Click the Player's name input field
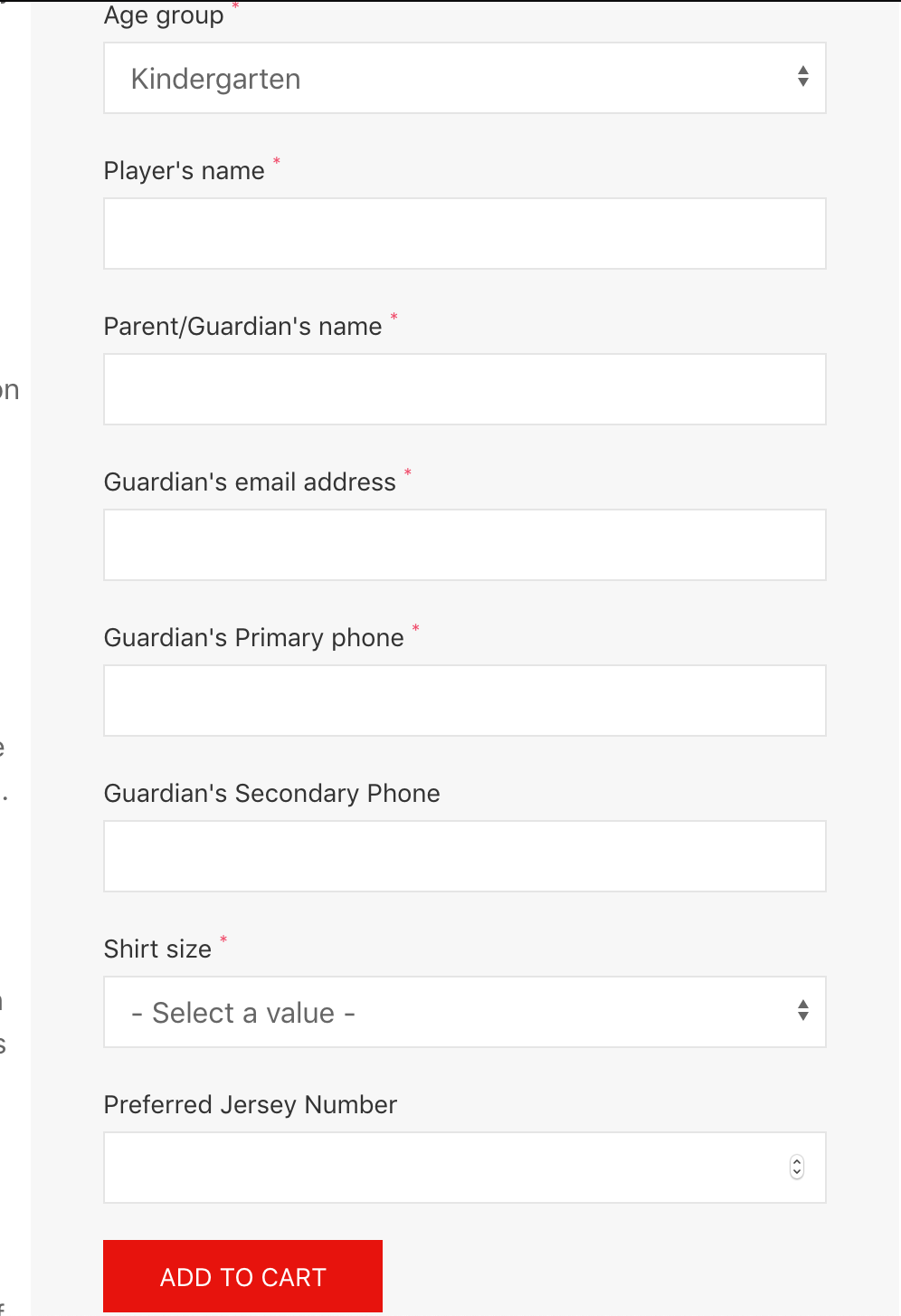 pos(464,233)
